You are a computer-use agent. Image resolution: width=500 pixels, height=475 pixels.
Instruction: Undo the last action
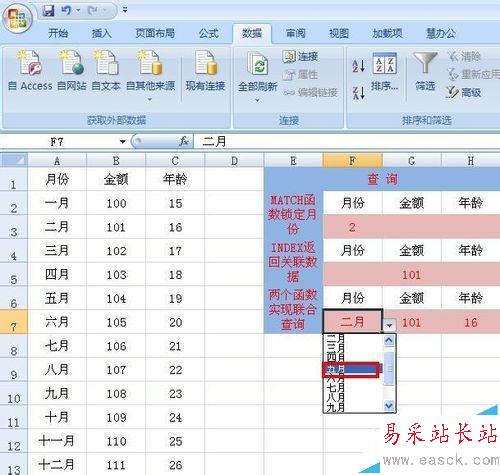(66, 10)
